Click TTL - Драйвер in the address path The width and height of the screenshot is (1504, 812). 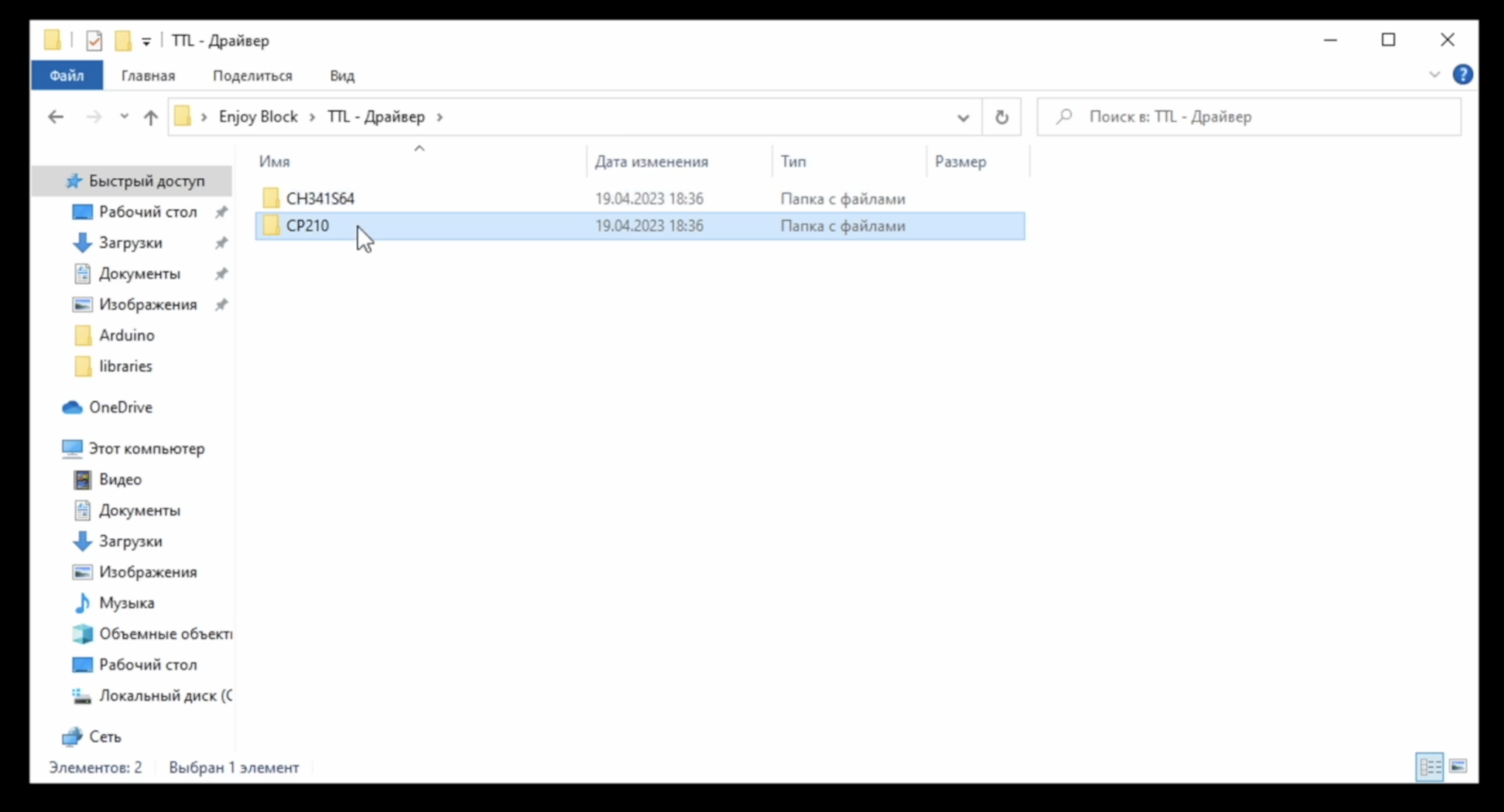pyautogui.click(x=376, y=117)
